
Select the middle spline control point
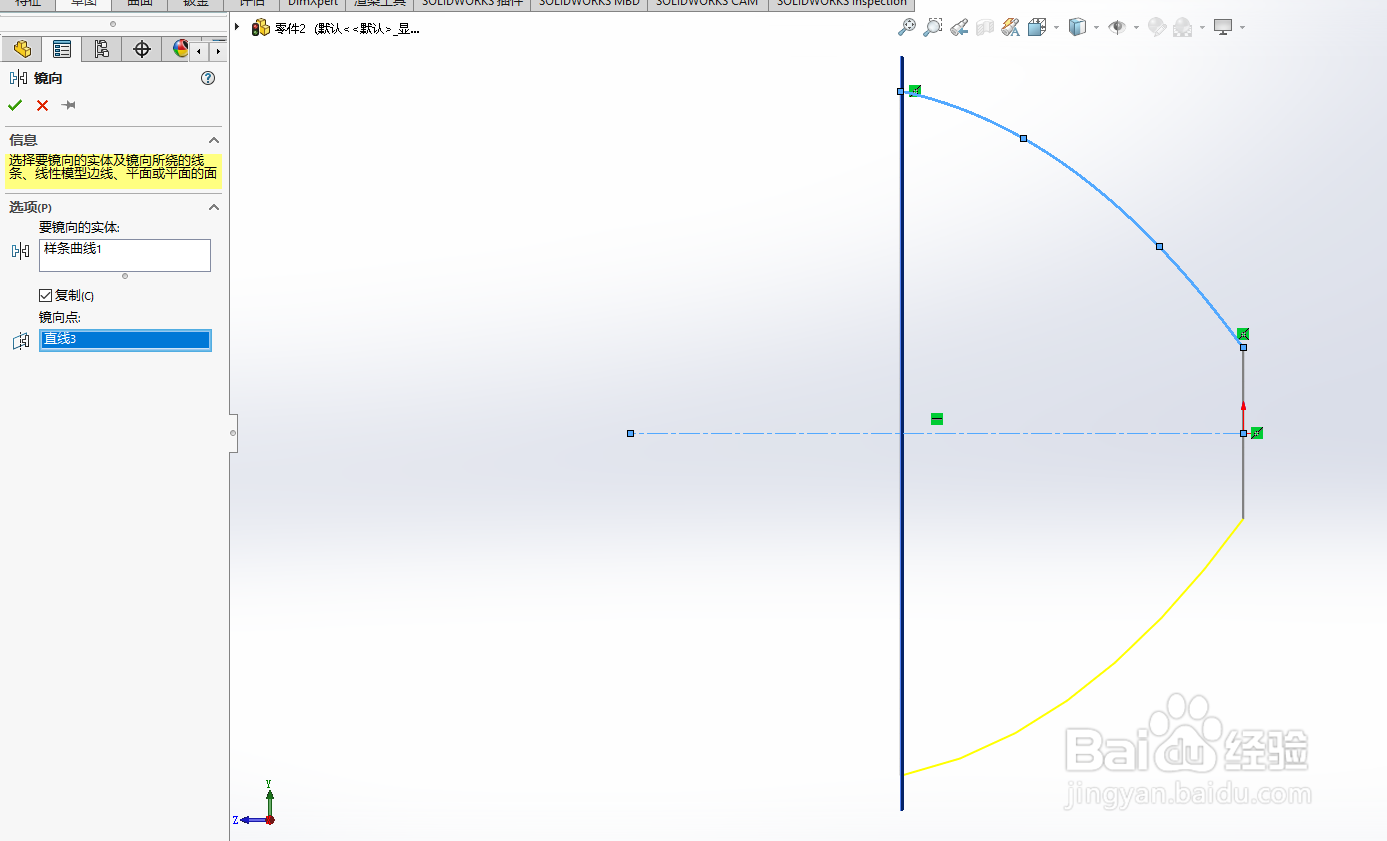tap(1159, 246)
